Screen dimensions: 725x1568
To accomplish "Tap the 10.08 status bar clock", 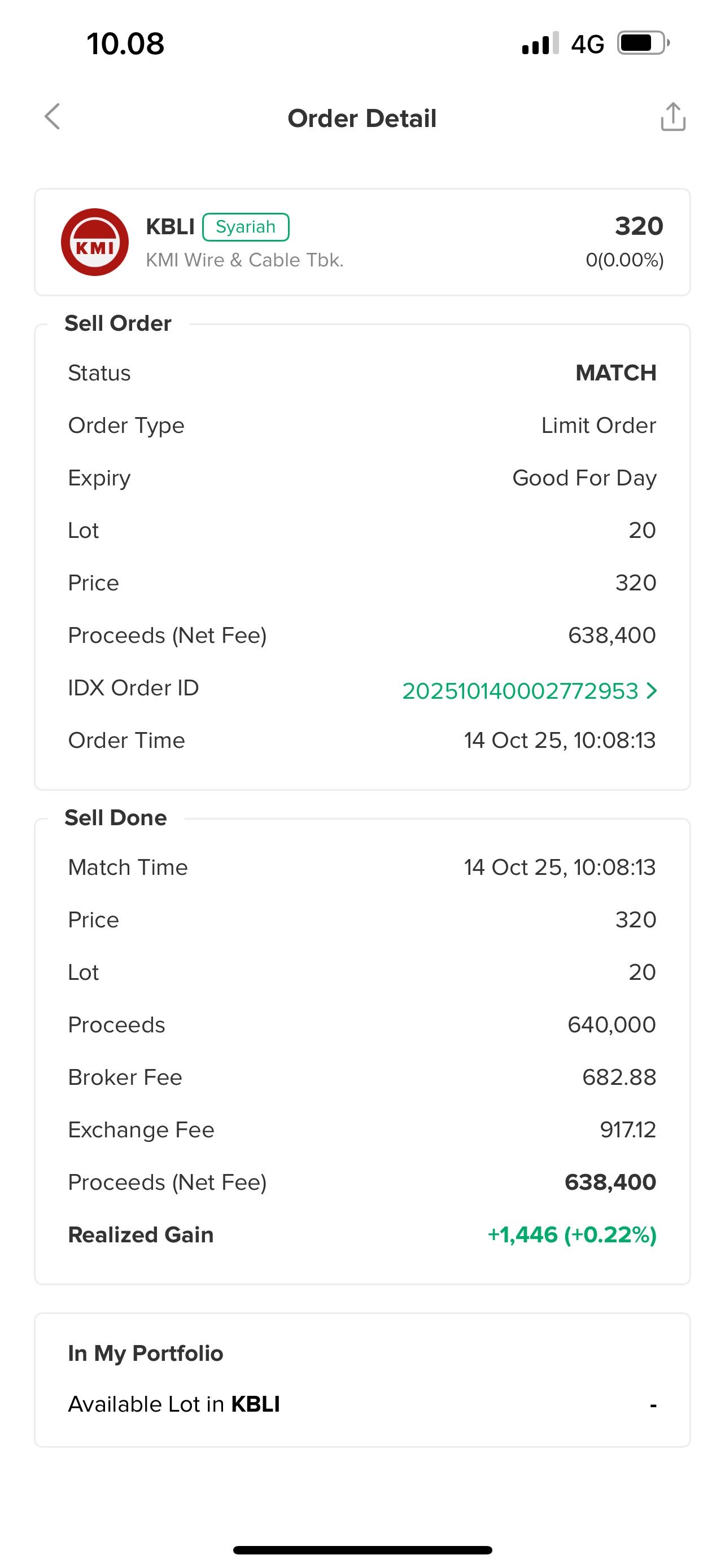I will click(125, 44).
